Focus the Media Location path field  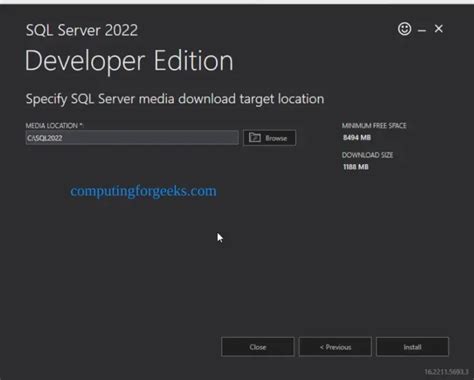coord(132,138)
